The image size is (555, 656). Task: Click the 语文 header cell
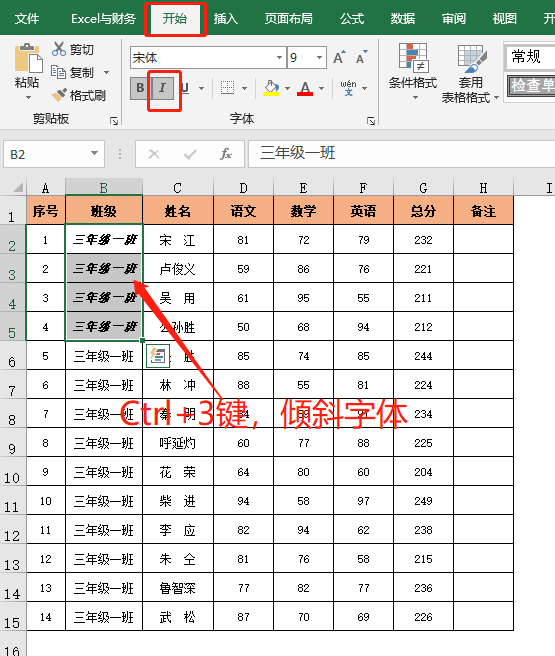243,210
